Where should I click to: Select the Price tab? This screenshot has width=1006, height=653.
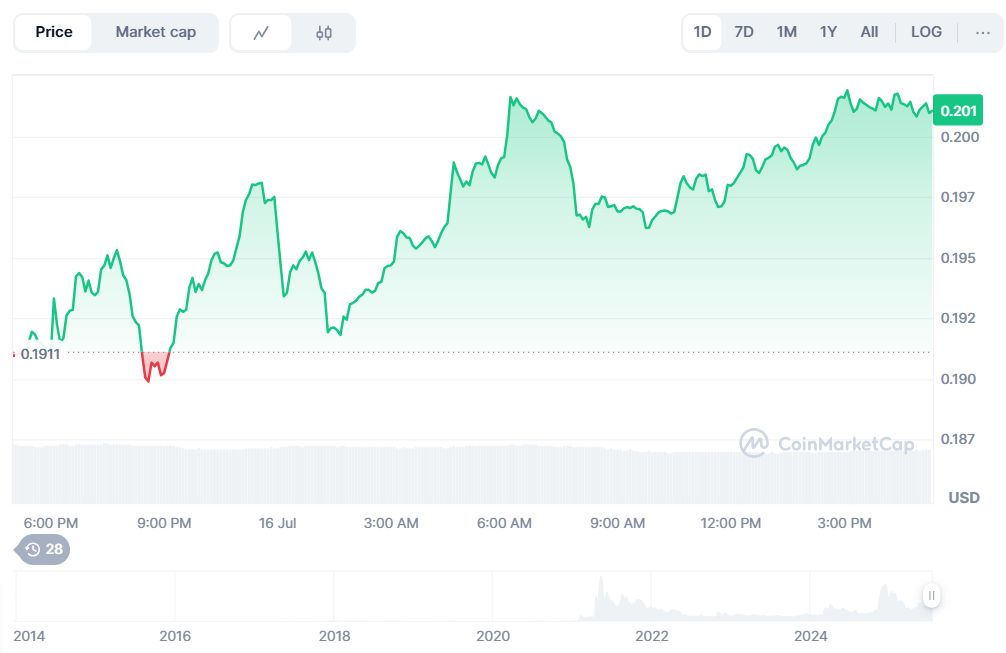coord(54,32)
